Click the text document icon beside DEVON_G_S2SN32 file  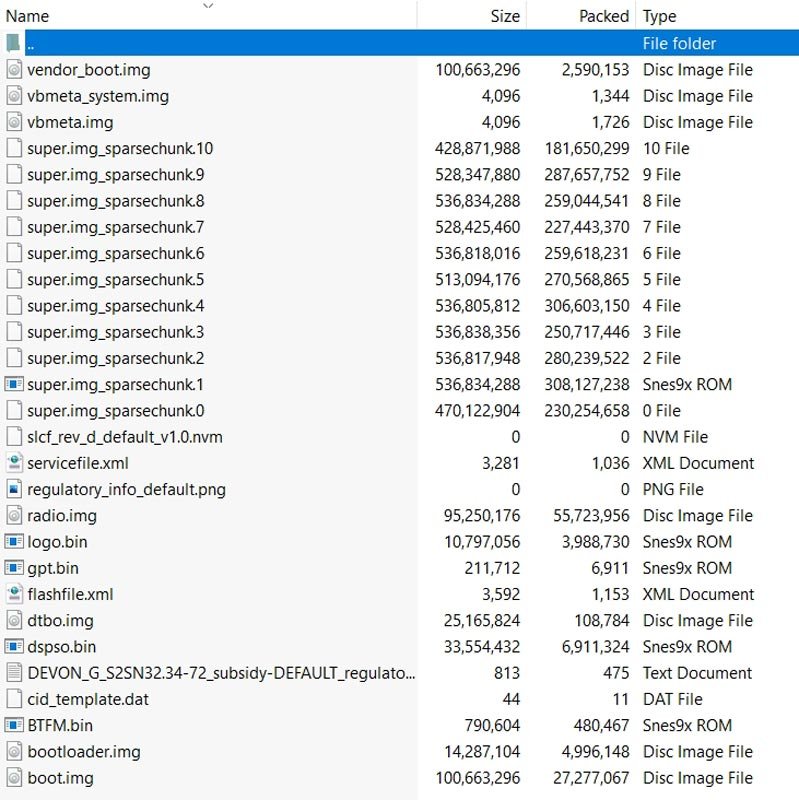(x=13, y=673)
